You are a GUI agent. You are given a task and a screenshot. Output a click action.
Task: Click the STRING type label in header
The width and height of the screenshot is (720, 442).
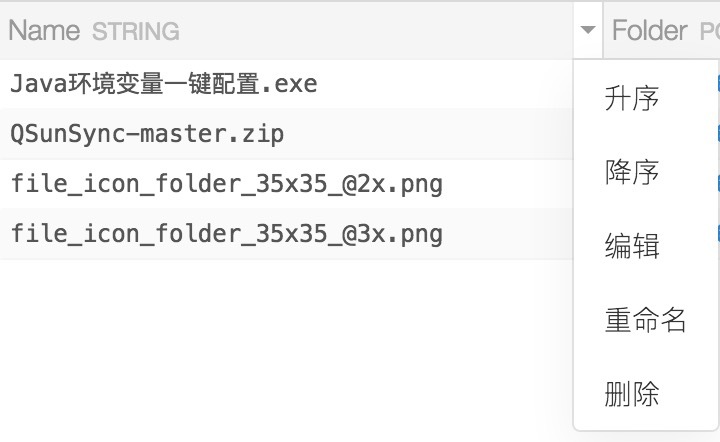click(135, 32)
